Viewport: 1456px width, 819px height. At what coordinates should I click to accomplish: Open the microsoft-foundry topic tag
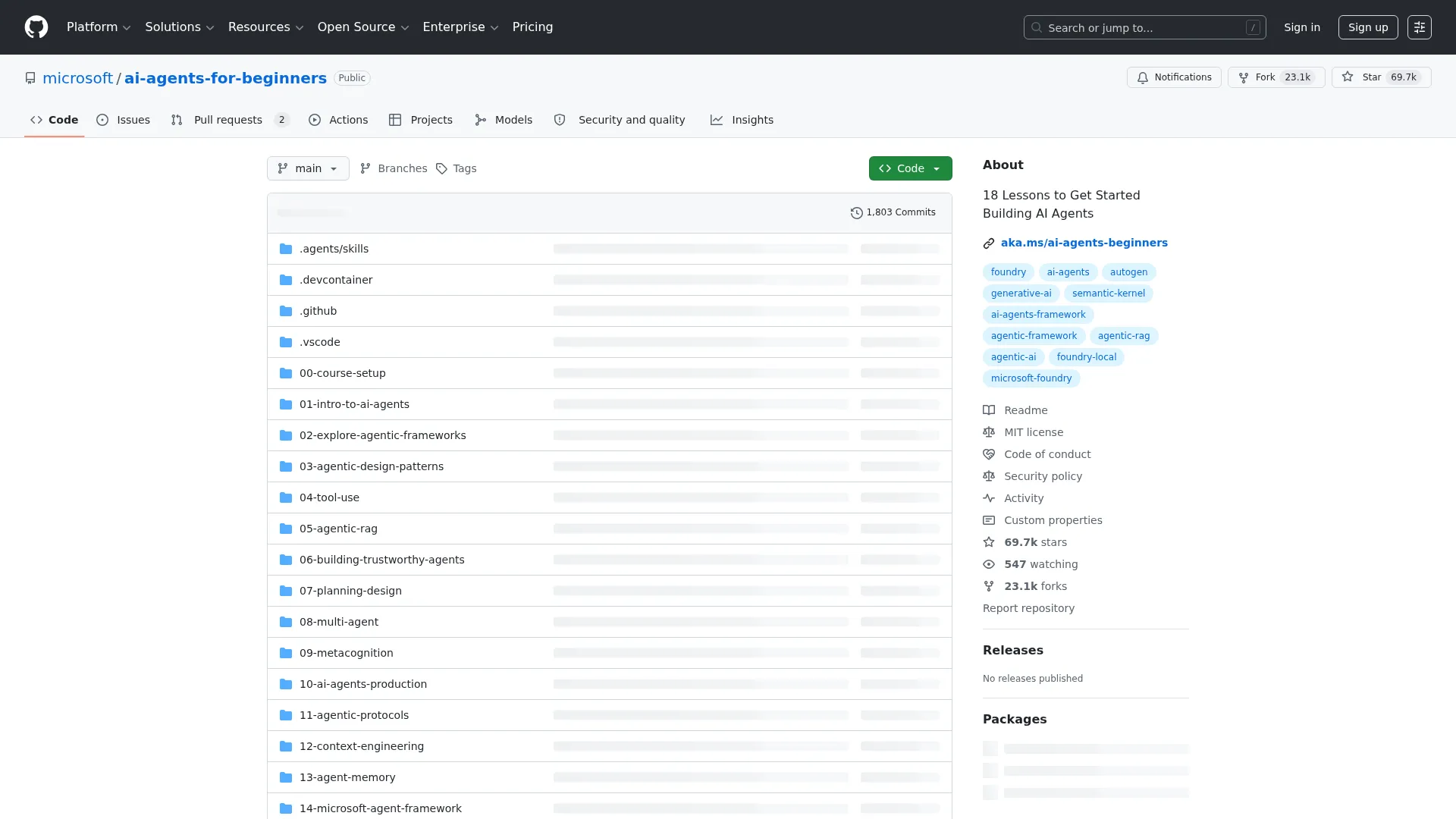[x=1031, y=378]
